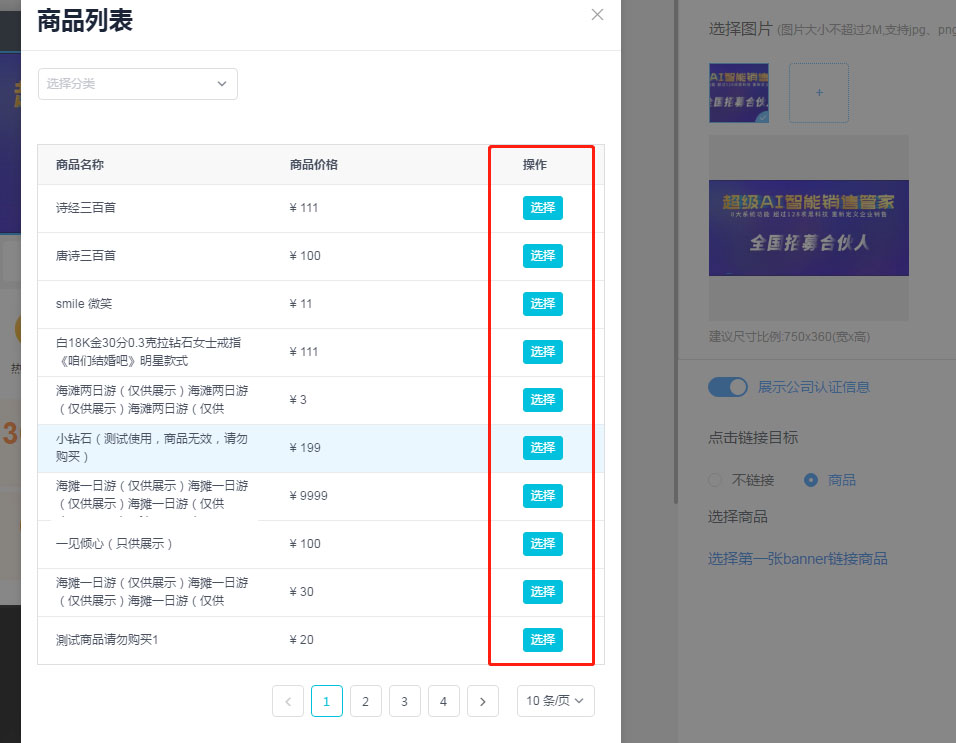Pick the 一见倾心 product via 选择
This screenshot has height=743, width=956.
coord(543,544)
